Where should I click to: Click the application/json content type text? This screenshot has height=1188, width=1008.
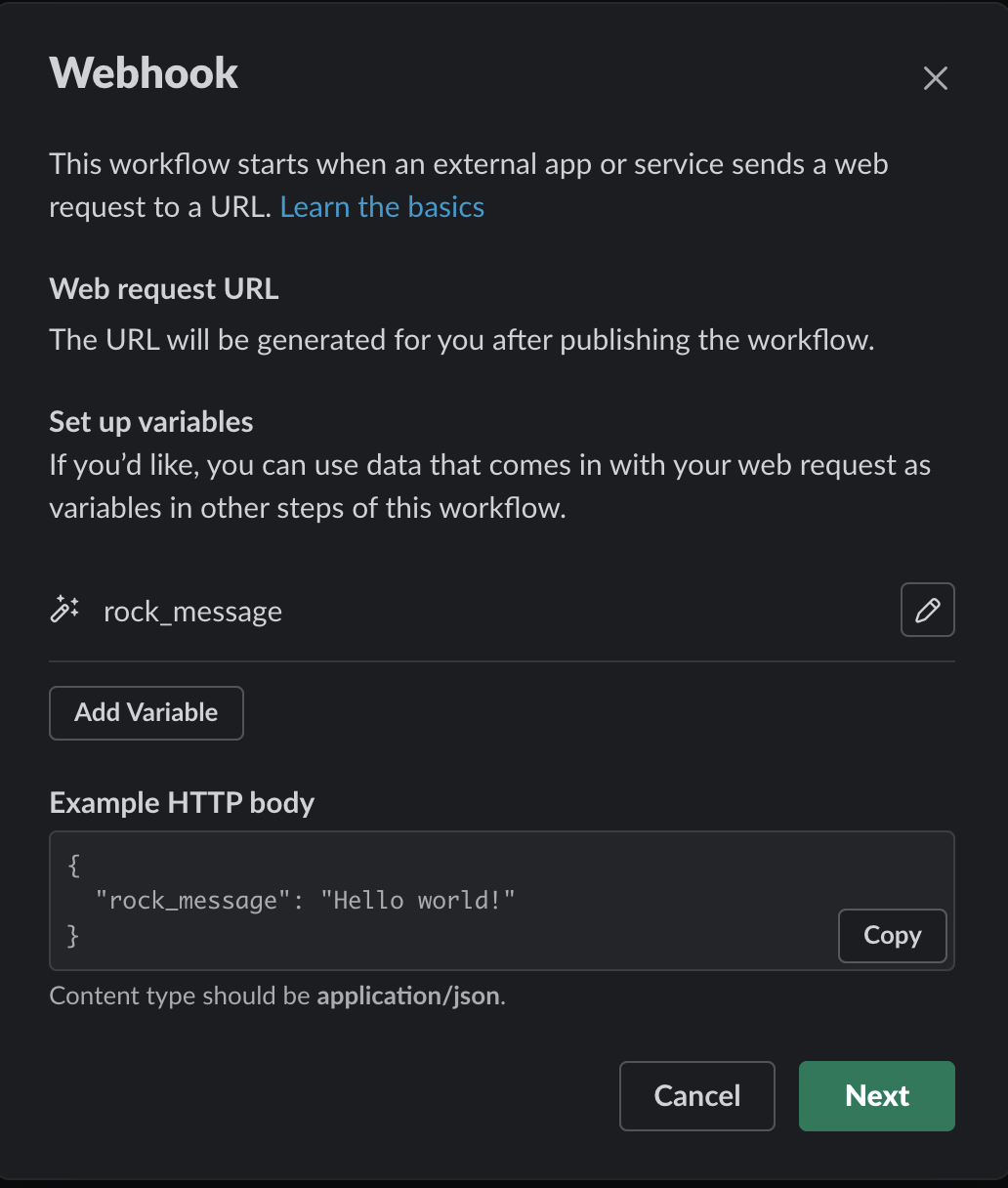(x=408, y=997)
